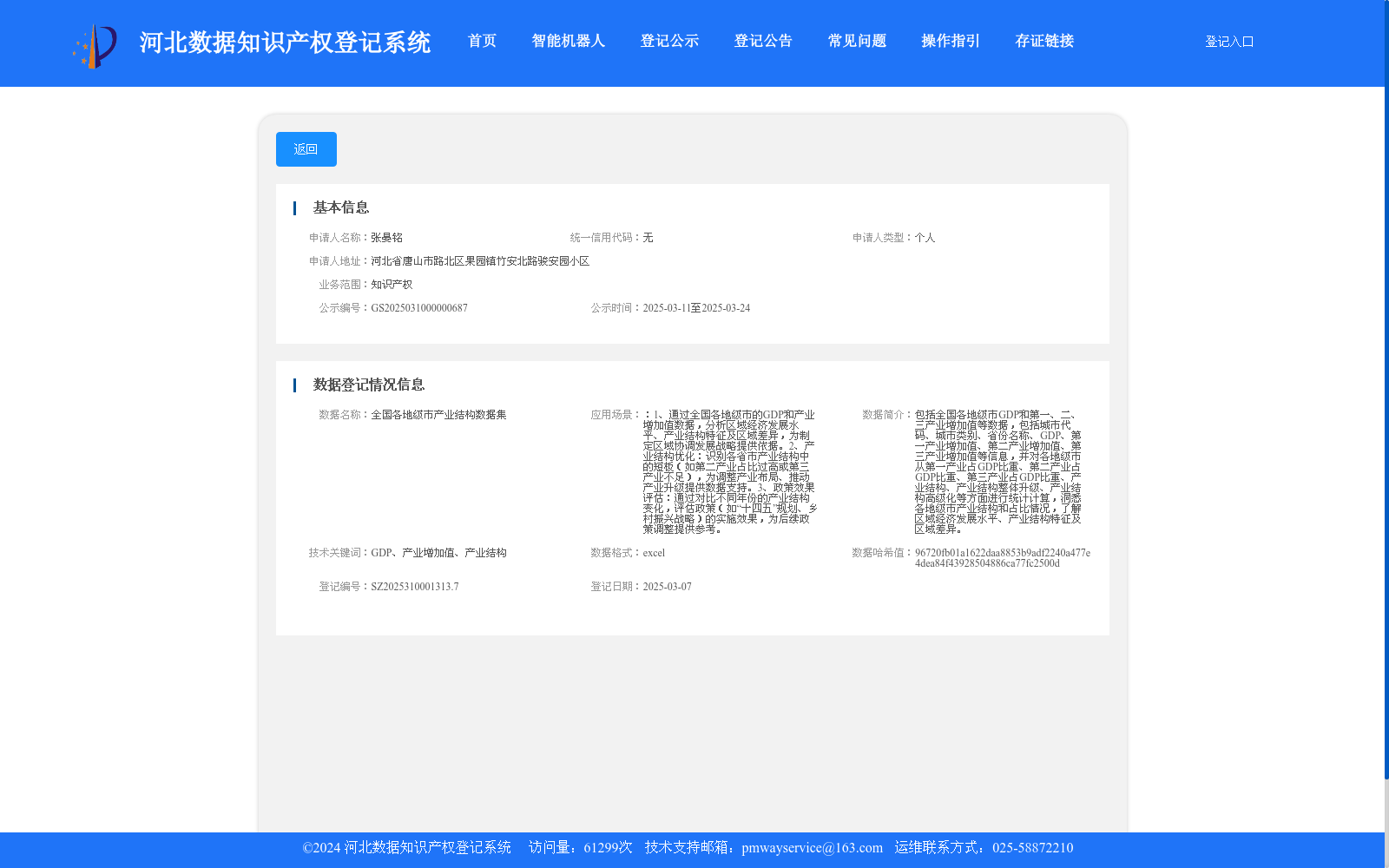Click the 登记编号 SZ2025310001313.7 value
The height and width of the screenshot is (868, 1389).
[x=414, y=586]
